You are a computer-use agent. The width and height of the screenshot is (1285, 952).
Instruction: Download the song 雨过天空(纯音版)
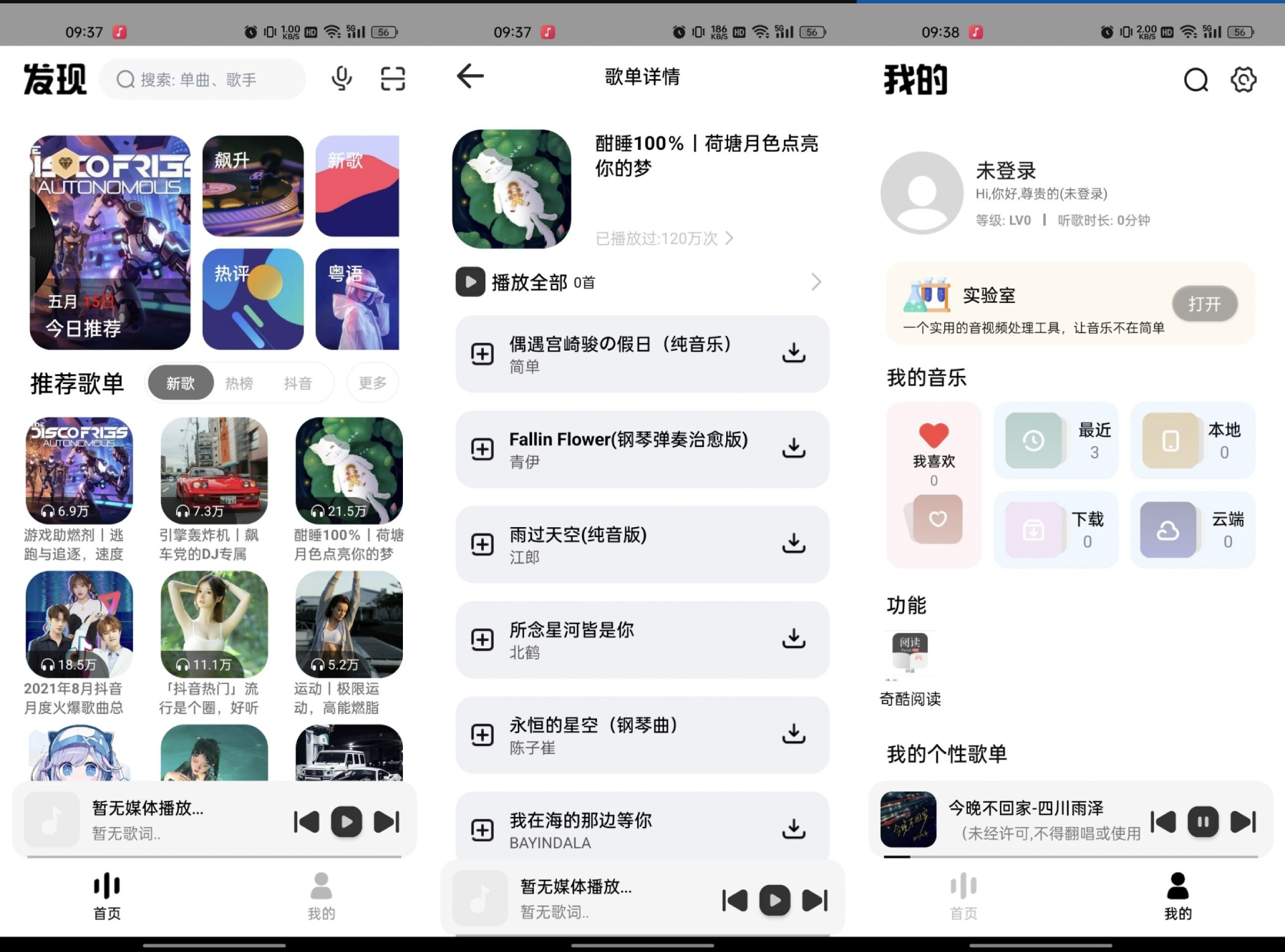click(793, 545)
